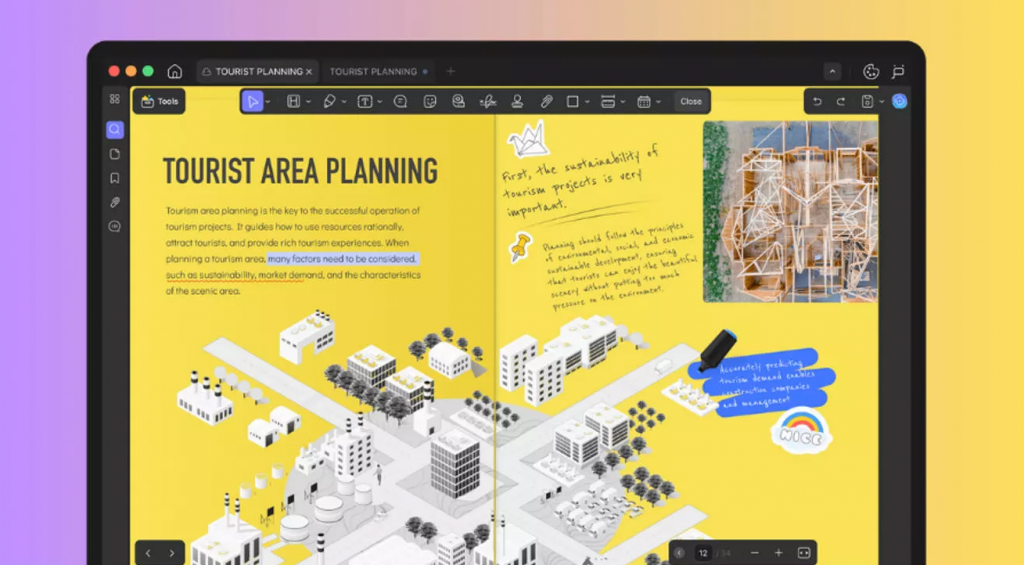Open the cookie-shaped icon in title bar
1024x565 pixels.
871,72
